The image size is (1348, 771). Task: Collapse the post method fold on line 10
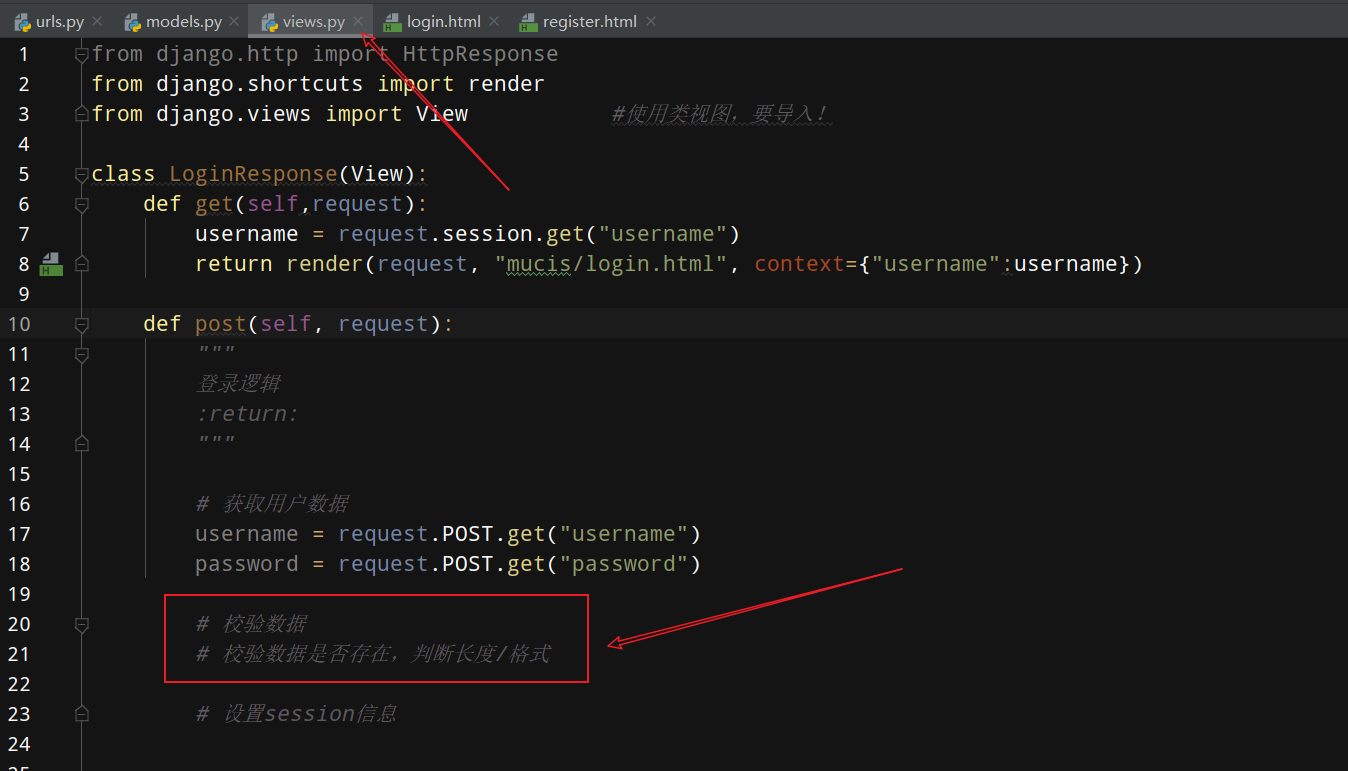82,324
